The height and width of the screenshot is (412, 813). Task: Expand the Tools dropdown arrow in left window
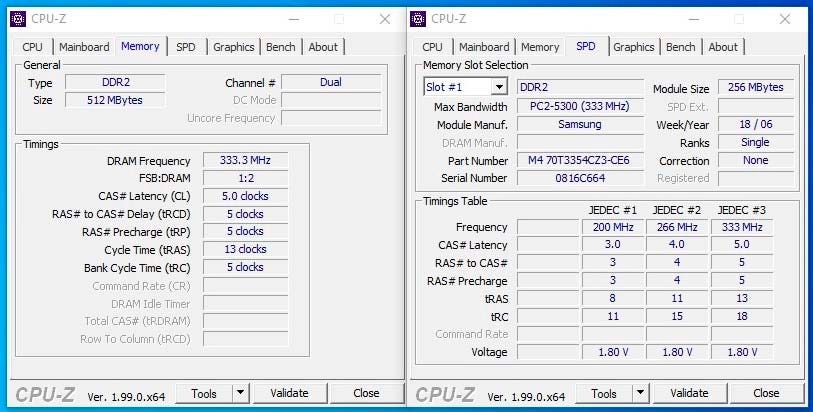tap(241, 394)
